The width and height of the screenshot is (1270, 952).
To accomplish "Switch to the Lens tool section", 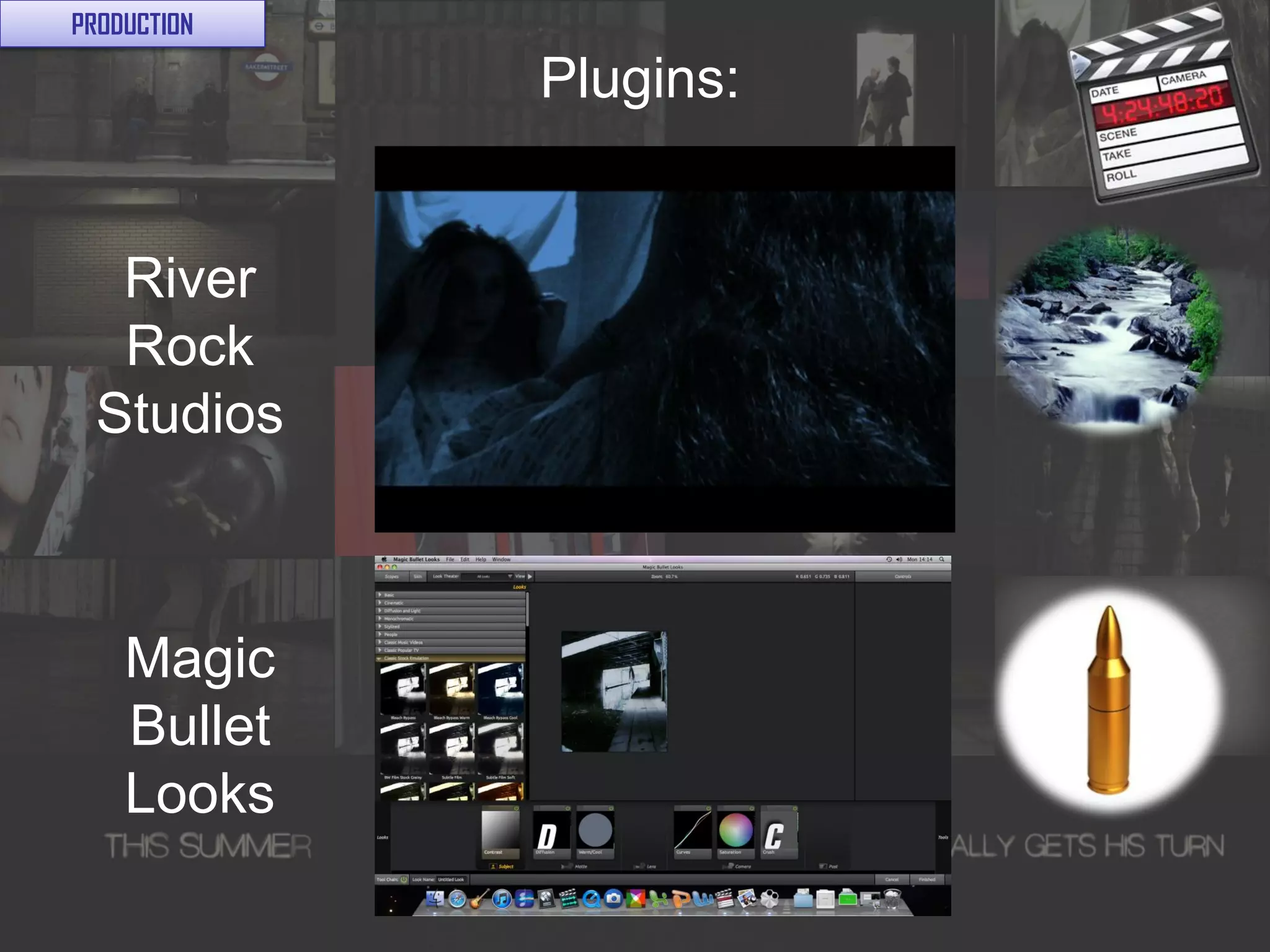I will [x=646, y=866].
